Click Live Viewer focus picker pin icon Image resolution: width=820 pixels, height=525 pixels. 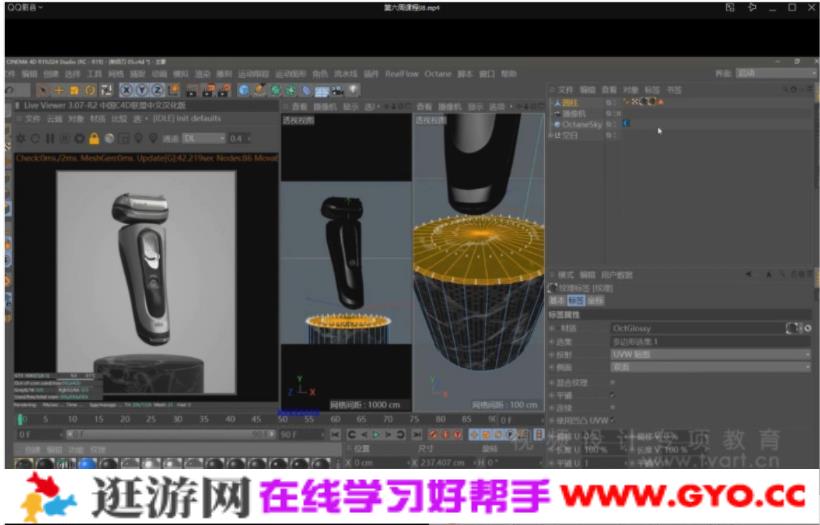(139, 139)
